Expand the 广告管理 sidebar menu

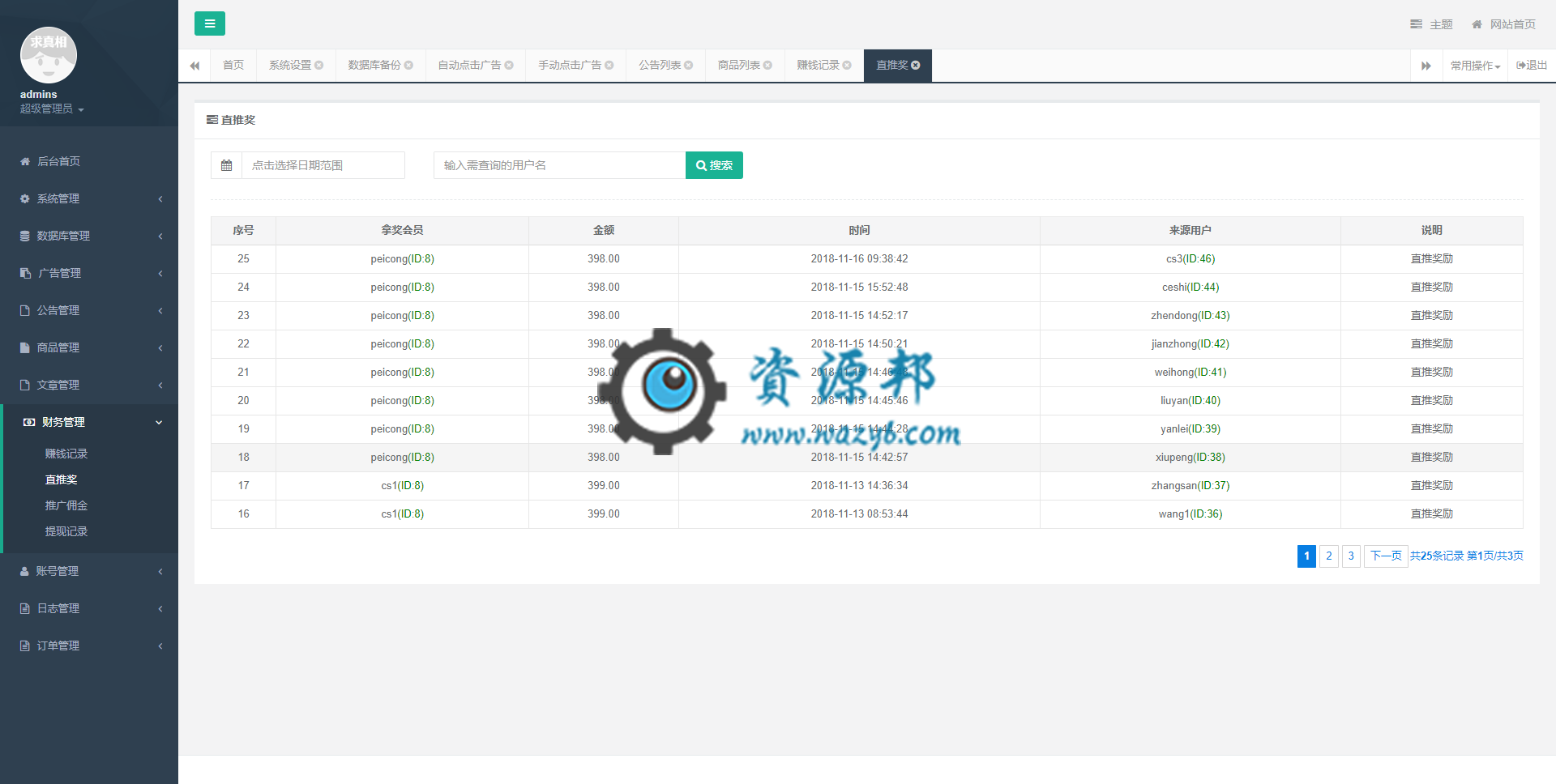[89, 273]
